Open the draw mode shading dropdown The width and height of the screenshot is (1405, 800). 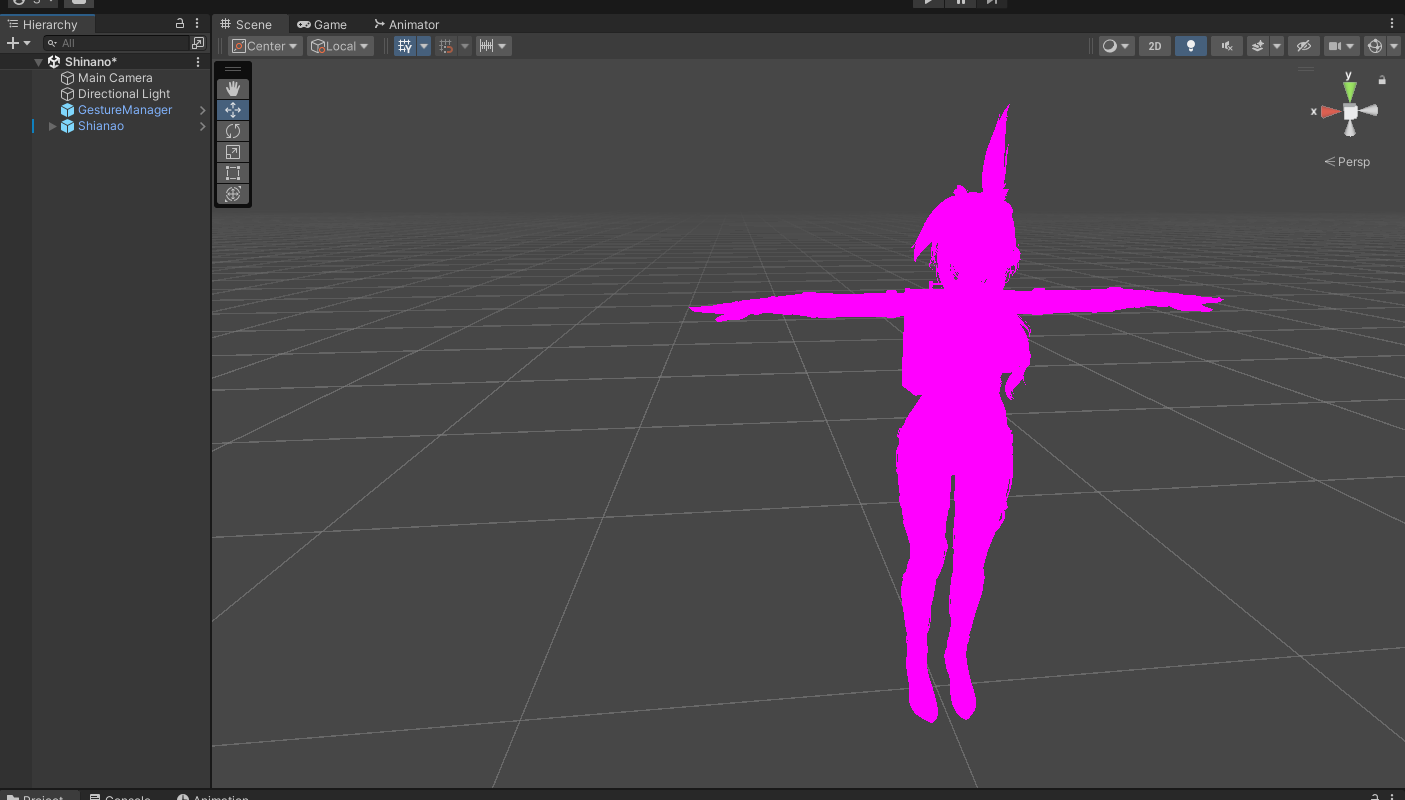[1116, 46]
